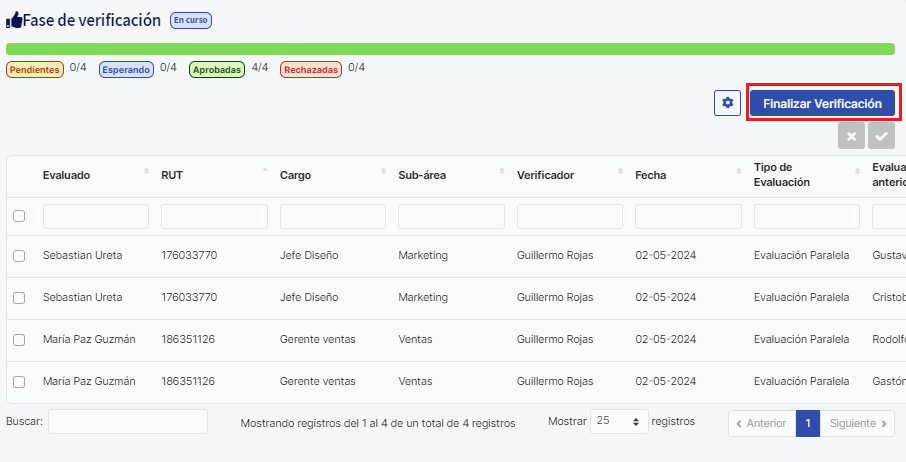Click the gray checkmark approve icon
906x462 pixels.
(x=881, y=137)
